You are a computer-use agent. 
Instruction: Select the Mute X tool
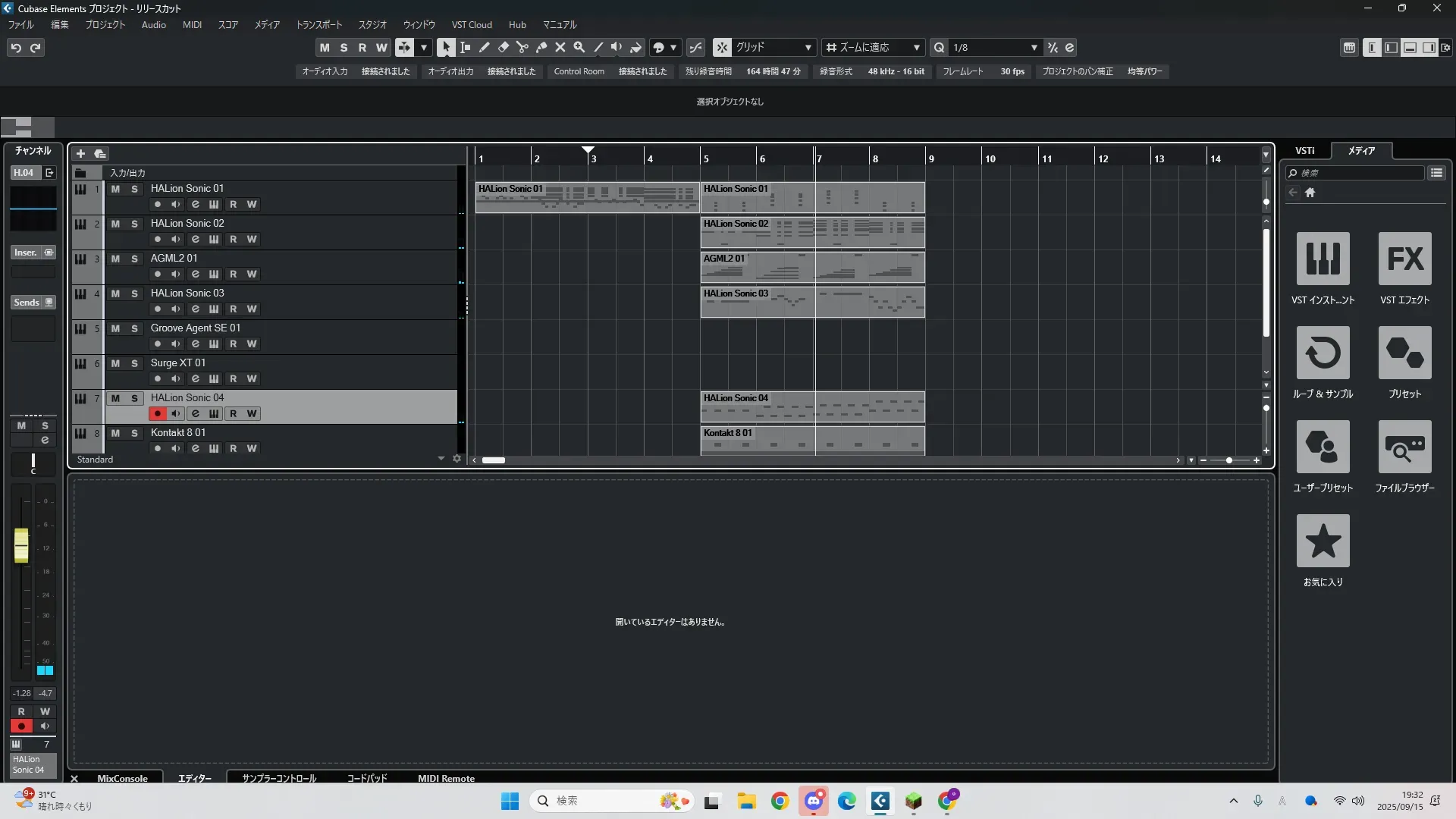click(x=560, y=47)
